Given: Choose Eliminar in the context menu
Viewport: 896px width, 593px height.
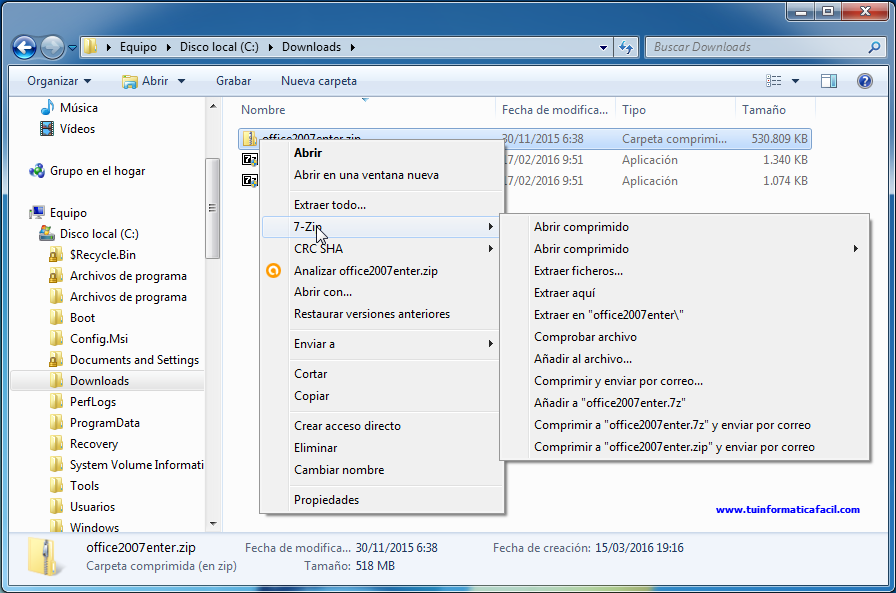Looking at the screenshot, I should coord(382,448).
